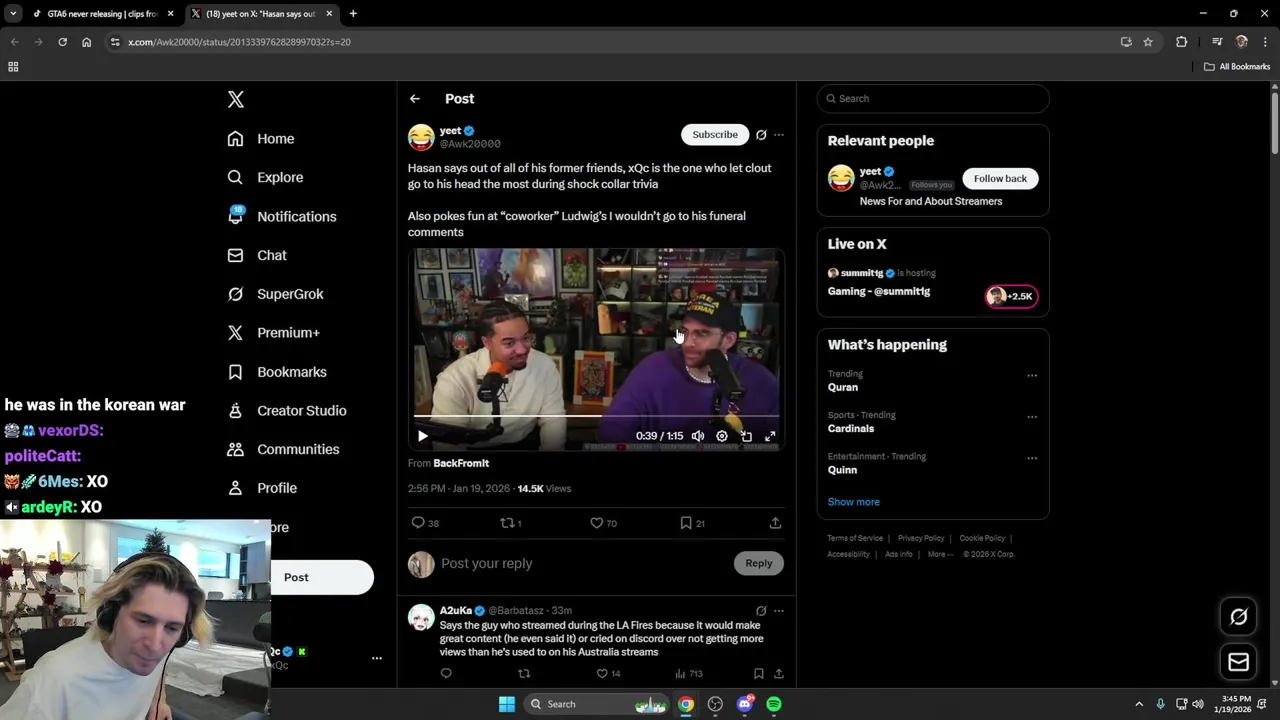Viewport: 1280px width, 720px height.
Task: Click the X logo in sidebar
Action: pyautogui.click(x=236, y=99)
